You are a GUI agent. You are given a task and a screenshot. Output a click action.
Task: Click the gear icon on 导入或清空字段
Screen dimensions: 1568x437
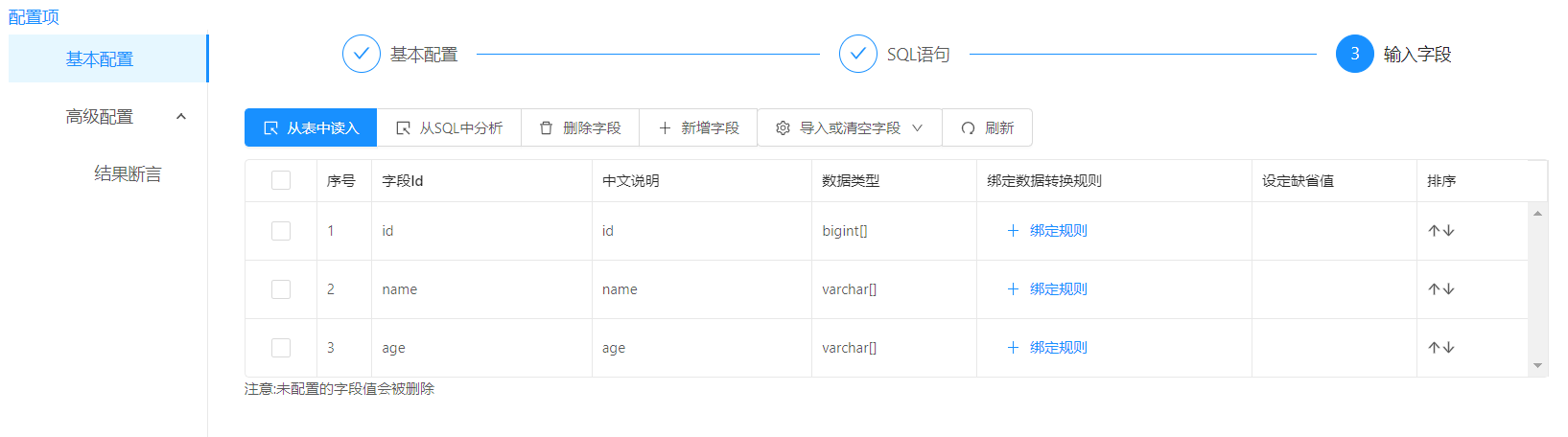click(x=783, y=127)
